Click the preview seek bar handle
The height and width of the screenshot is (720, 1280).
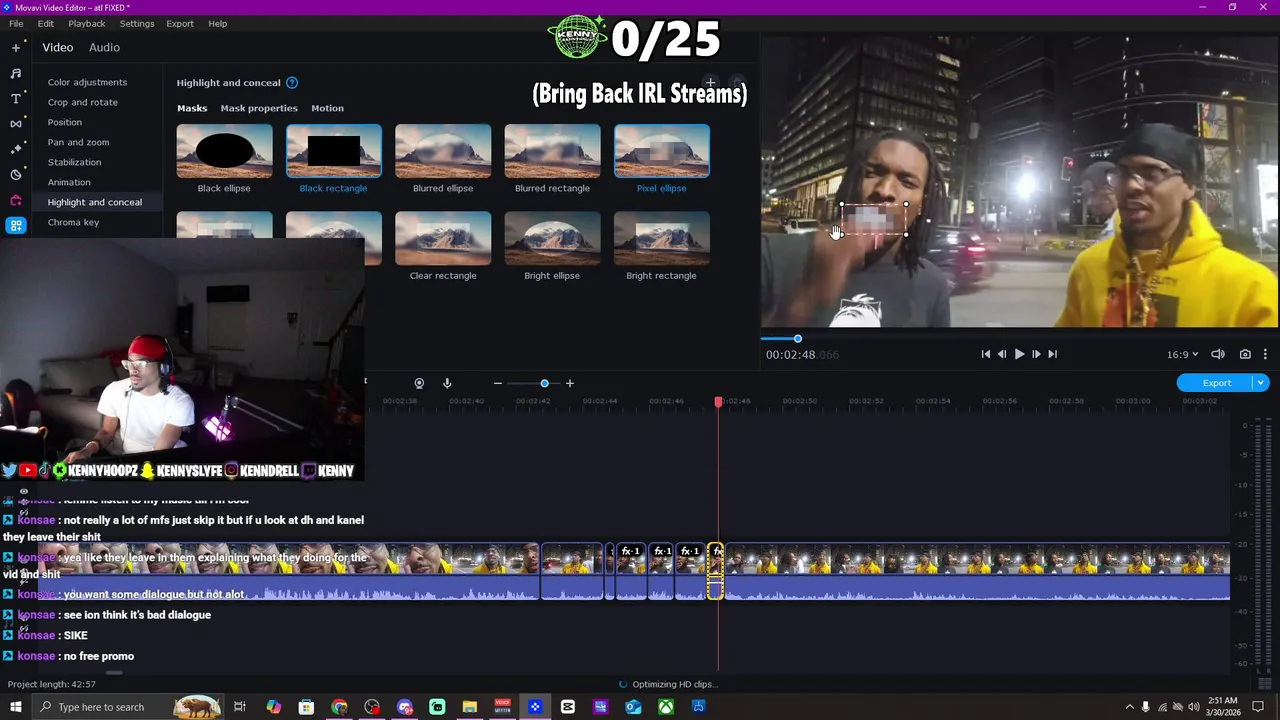797,339
